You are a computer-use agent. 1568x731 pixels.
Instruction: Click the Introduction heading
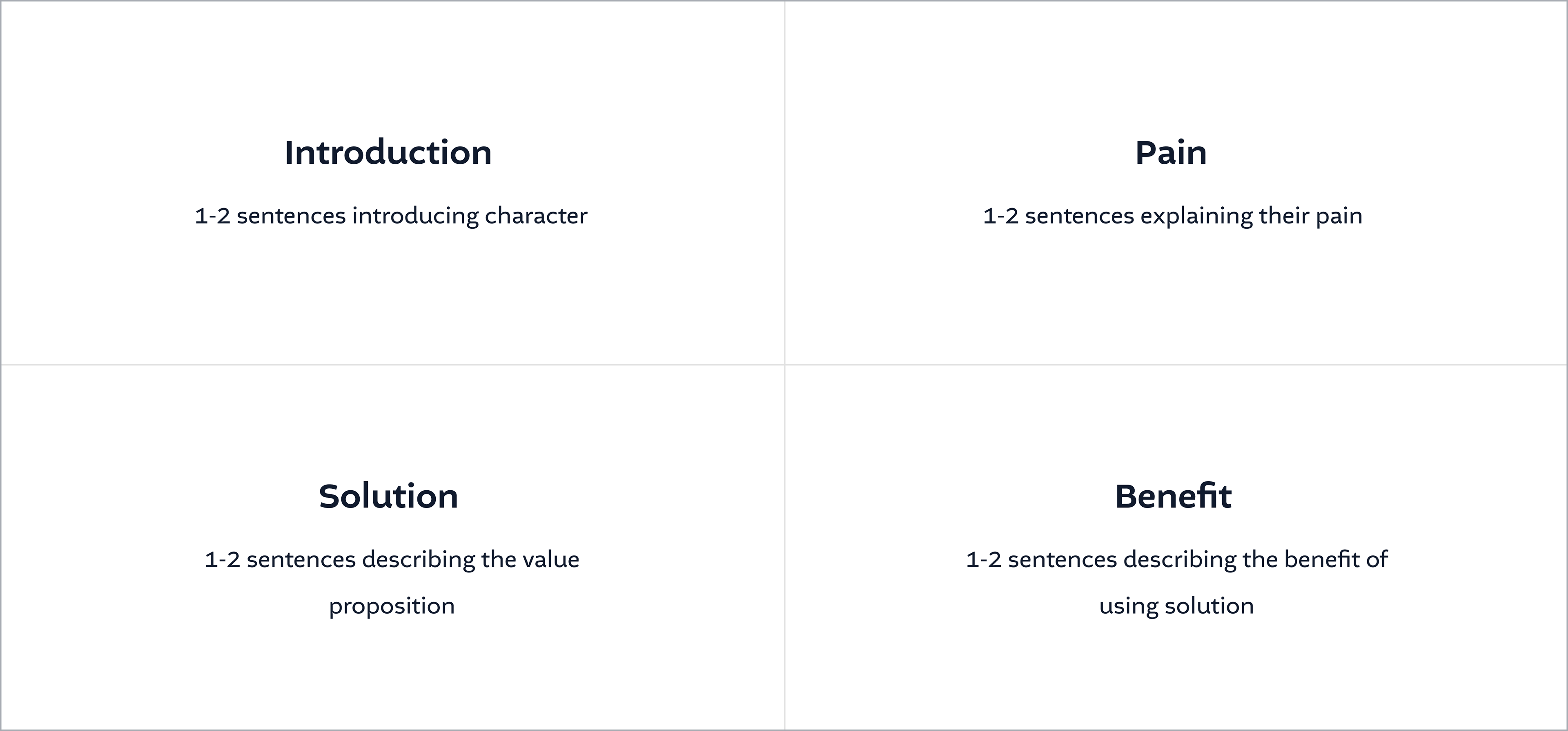point(388,152)
